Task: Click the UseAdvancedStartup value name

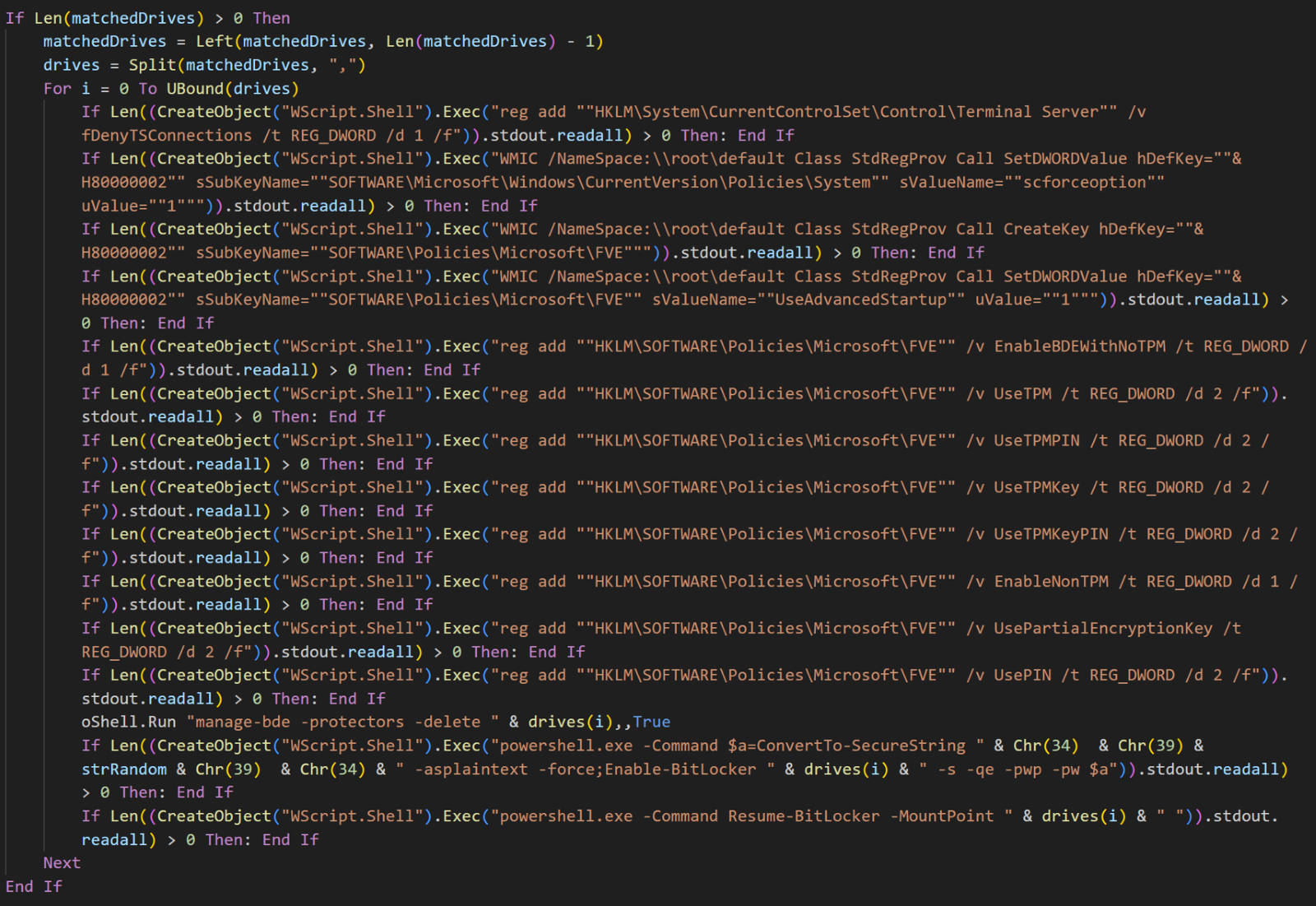Action: pos(860,300)
